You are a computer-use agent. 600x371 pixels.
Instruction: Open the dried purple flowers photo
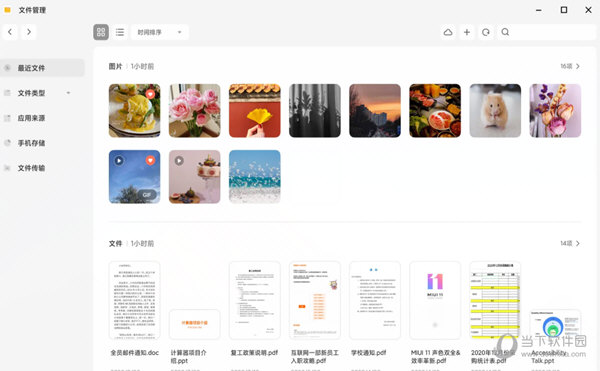click(x=555, y=111)
